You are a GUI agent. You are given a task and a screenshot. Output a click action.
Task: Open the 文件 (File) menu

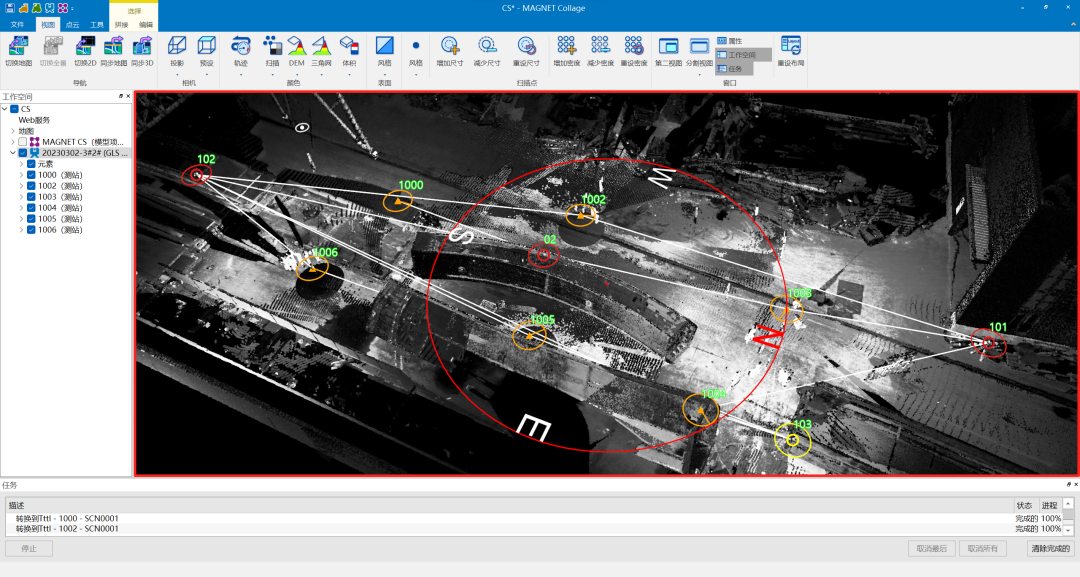tap(17, 25)
